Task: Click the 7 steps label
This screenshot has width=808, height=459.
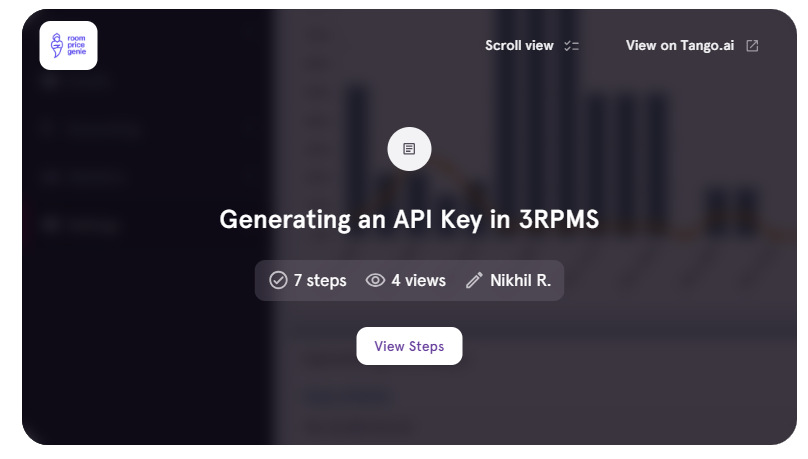Action: point(320,280)
